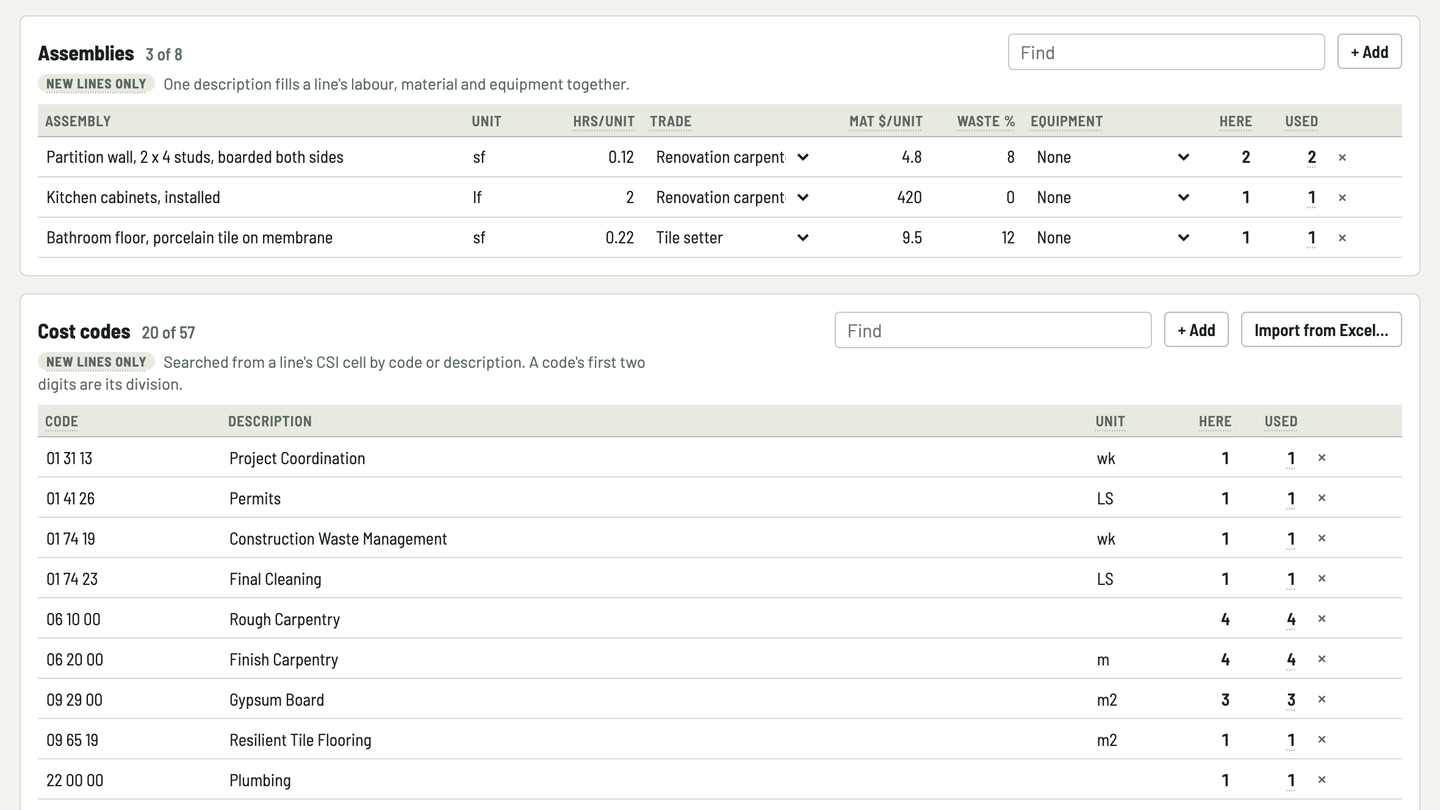Add a new cost code
This screenshot has width=1440, height=810.
pos(1196,330)
